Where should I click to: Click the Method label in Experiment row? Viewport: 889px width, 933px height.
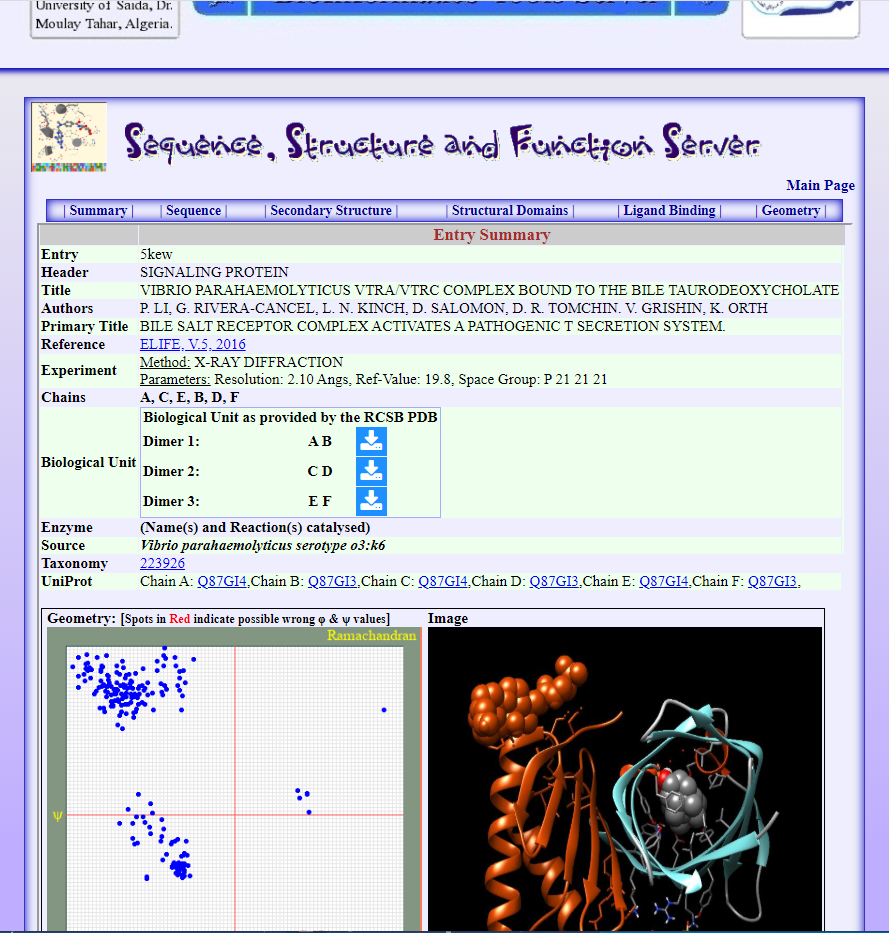[165, 362]
